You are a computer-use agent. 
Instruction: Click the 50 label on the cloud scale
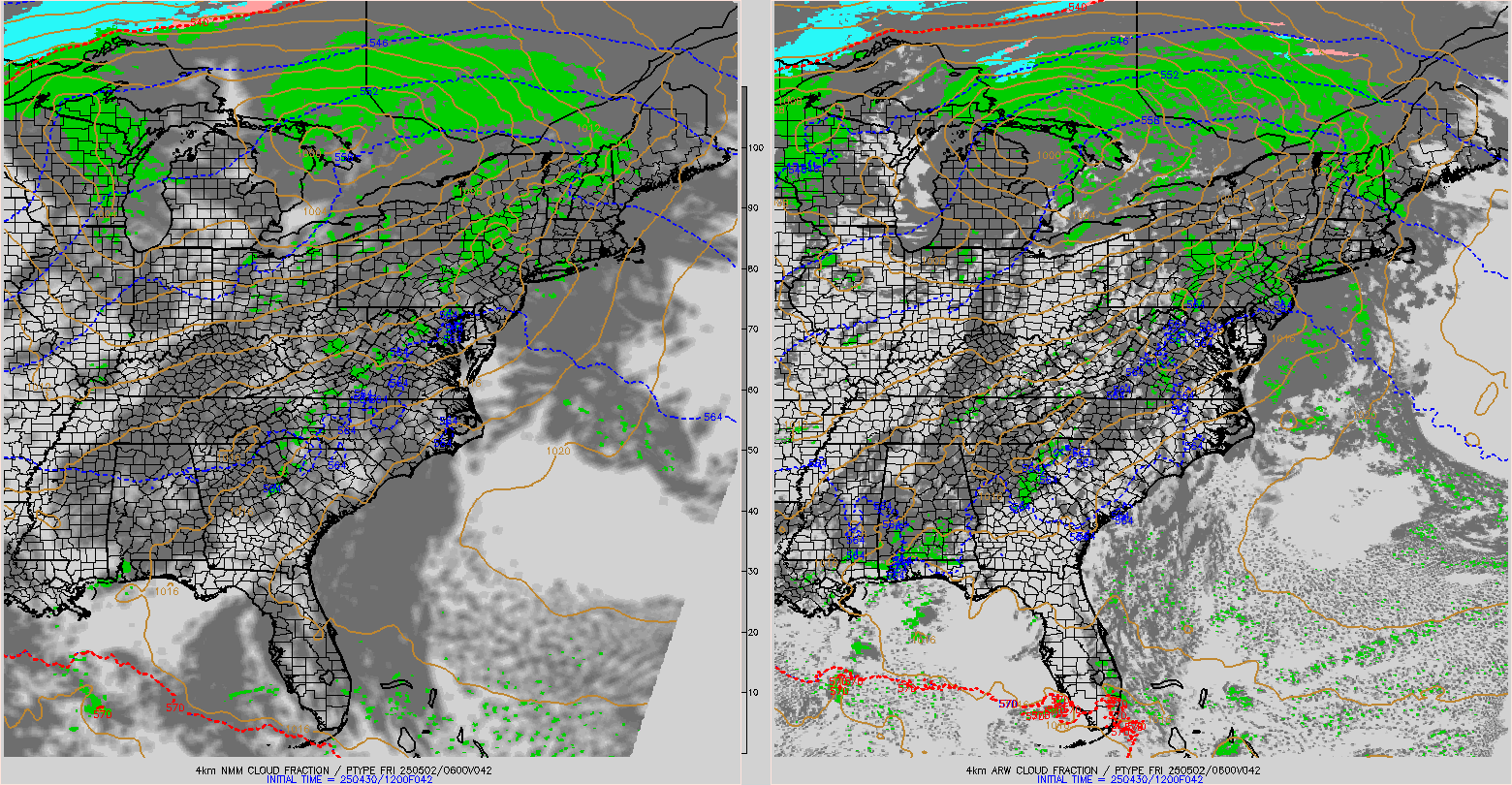point(755,451)
